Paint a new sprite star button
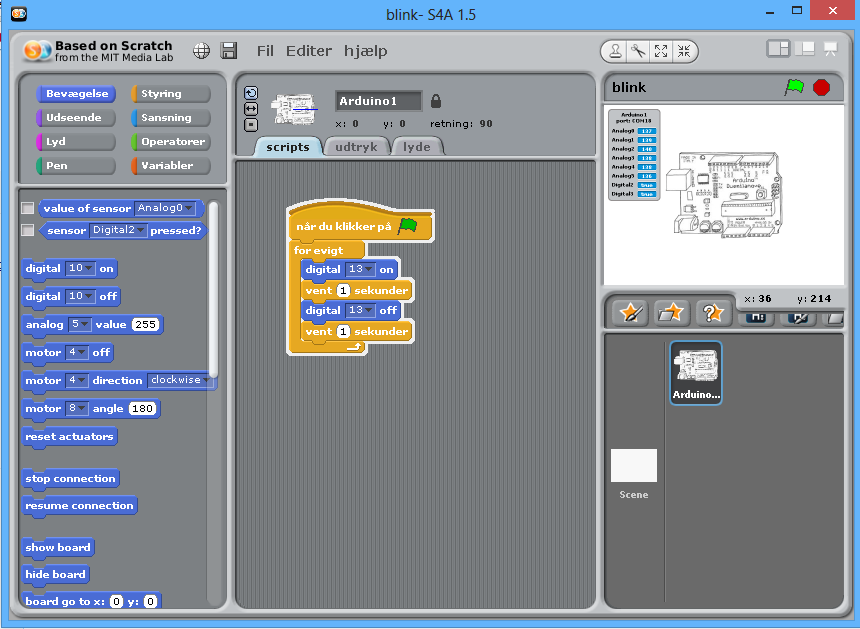Viewport: 860px width, 629px height. click(631, 314)
